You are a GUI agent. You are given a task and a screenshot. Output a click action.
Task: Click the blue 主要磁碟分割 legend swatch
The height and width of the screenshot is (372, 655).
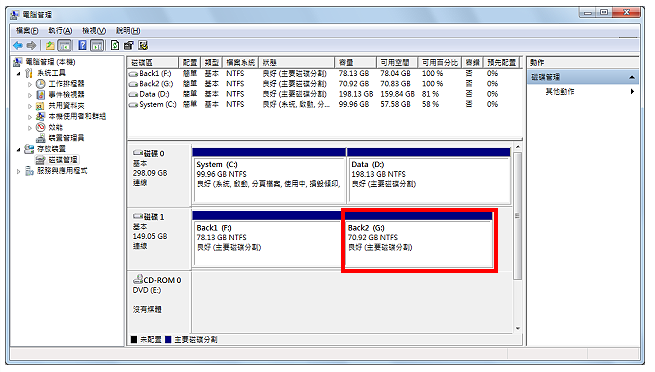pyautogui.click(x=168, y=339)
